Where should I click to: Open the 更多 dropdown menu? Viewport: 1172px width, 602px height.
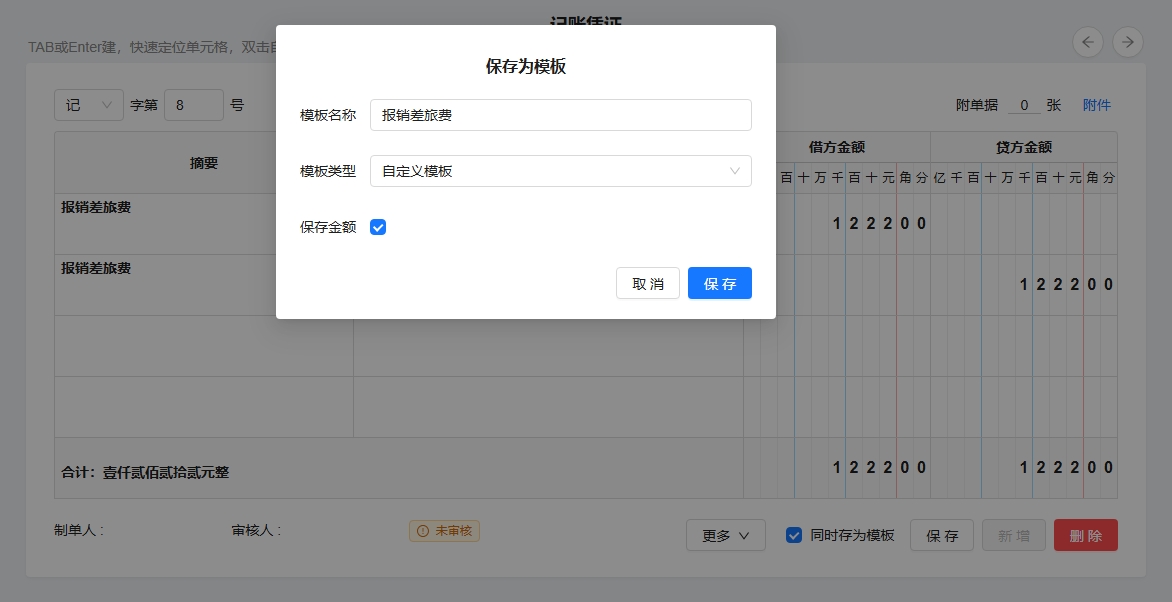(725, 535)
